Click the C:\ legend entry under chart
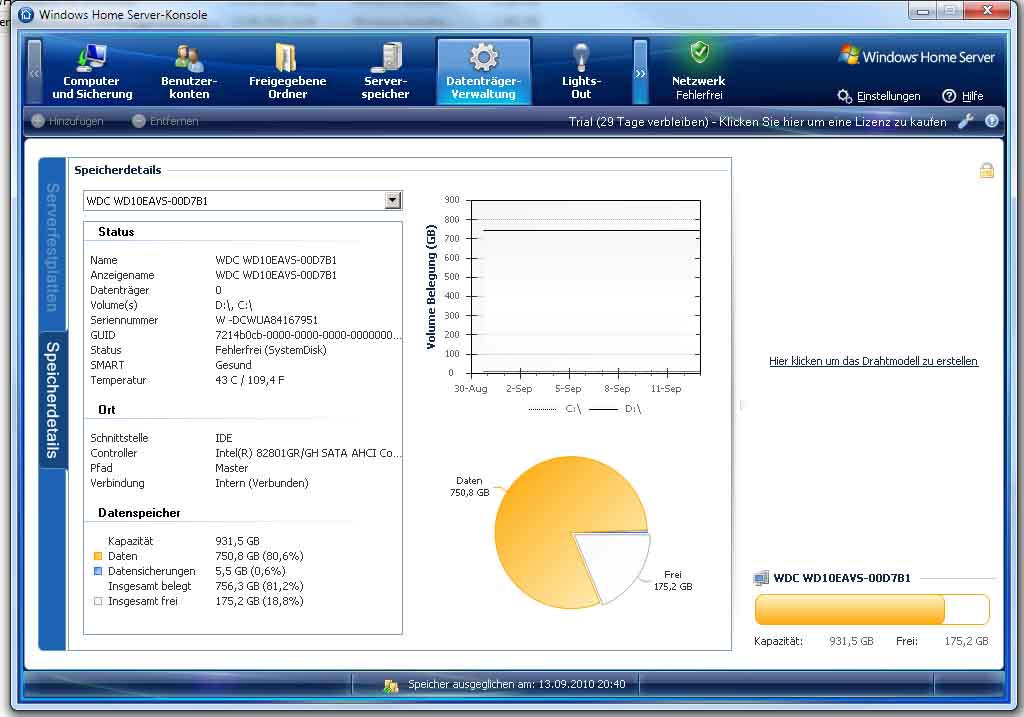Image resolution: width=1024 pixels, height=717 pixels. [x=554, y=409]
